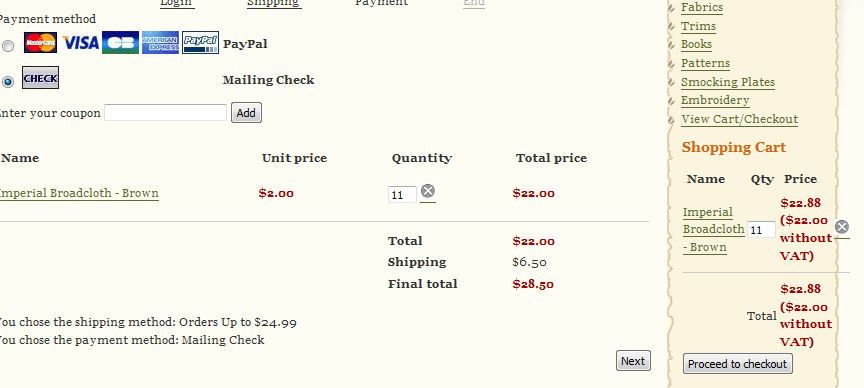Click the MasterCard payment icon
864x388 pixels.
pos(40,42)
